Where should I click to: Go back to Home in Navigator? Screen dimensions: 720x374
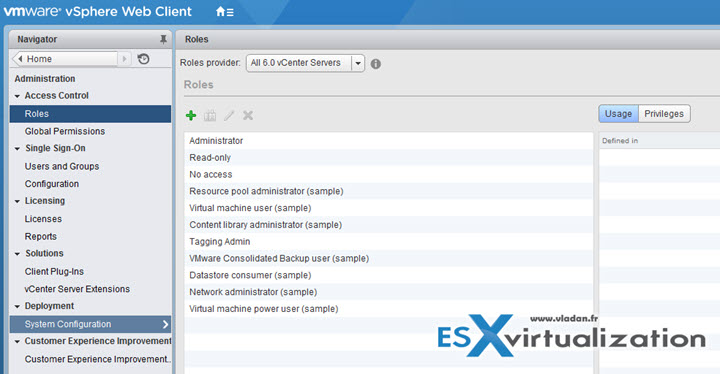[x=65, y=59]
